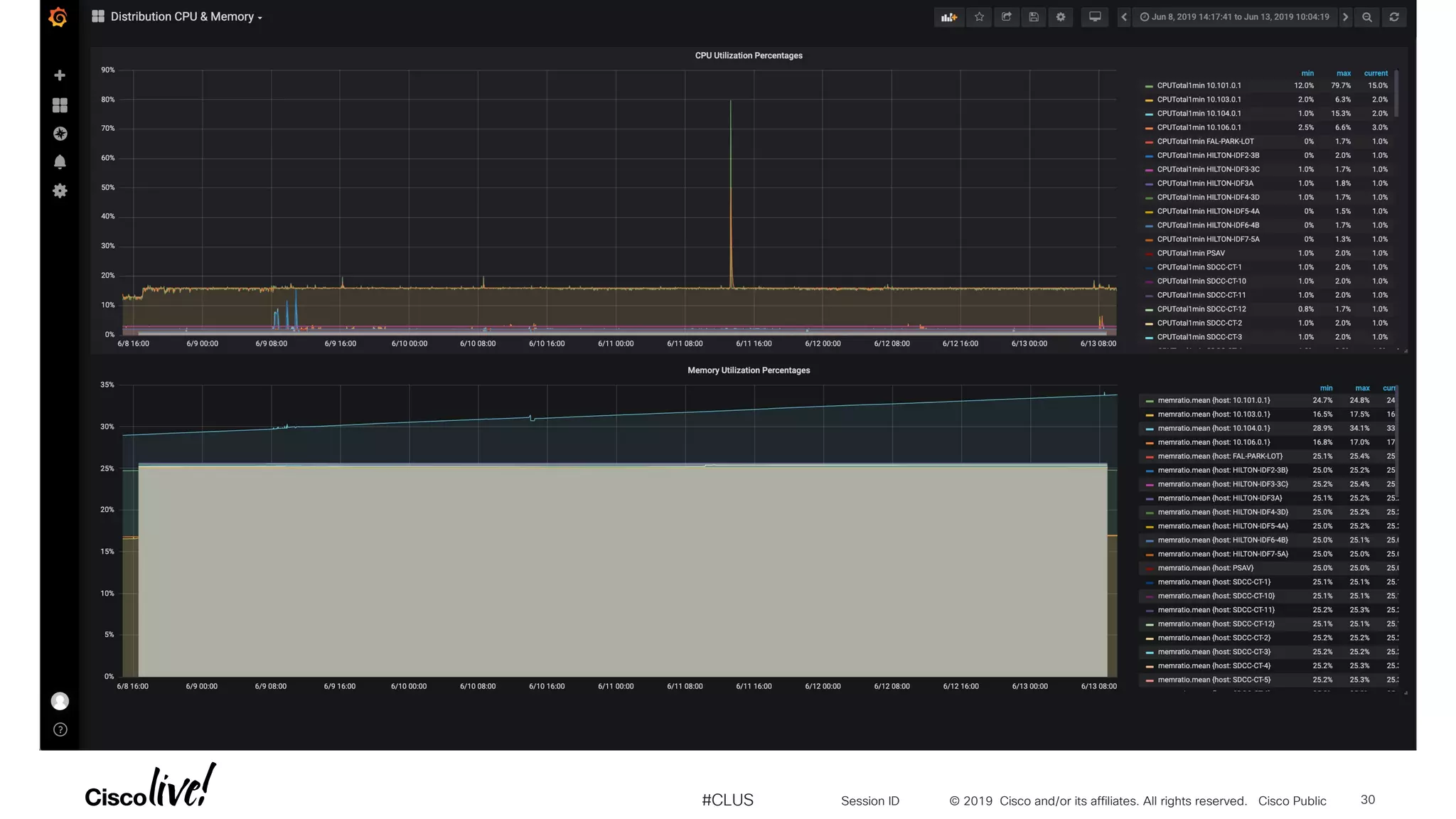Screen dimensions: 1456x819
Task: Cycle view mode with monitor icon
Action: coord(1095,17)
